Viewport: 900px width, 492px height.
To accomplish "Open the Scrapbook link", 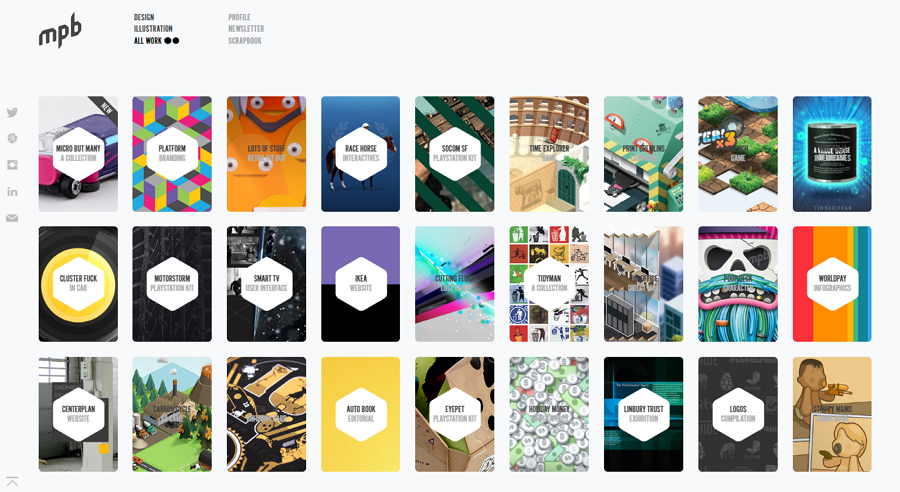I will pos(245,41).
